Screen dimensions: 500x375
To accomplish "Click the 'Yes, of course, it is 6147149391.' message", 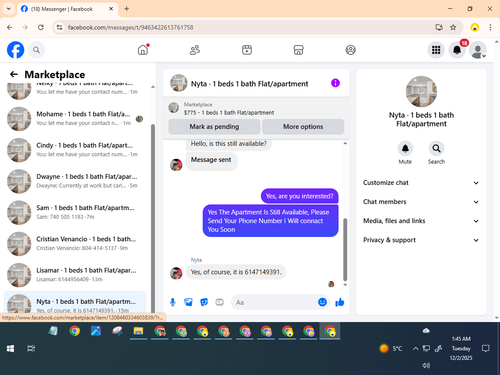I will click(x=236, y=272).
